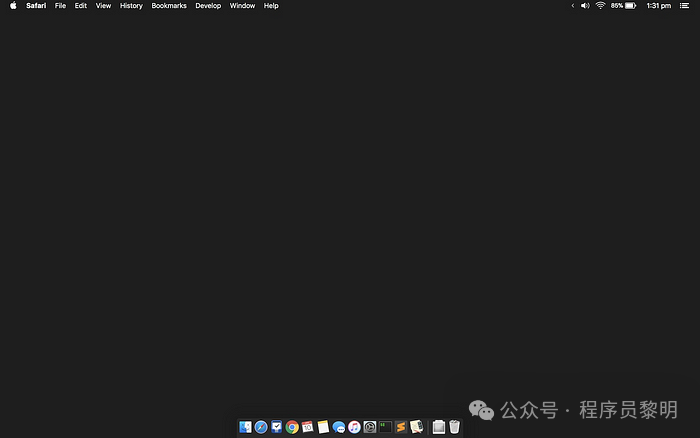Screen dimensions: 700x438
Task: Open the gray arrow icon after iTunes in the Dock
Action: [x=370, y=427]
